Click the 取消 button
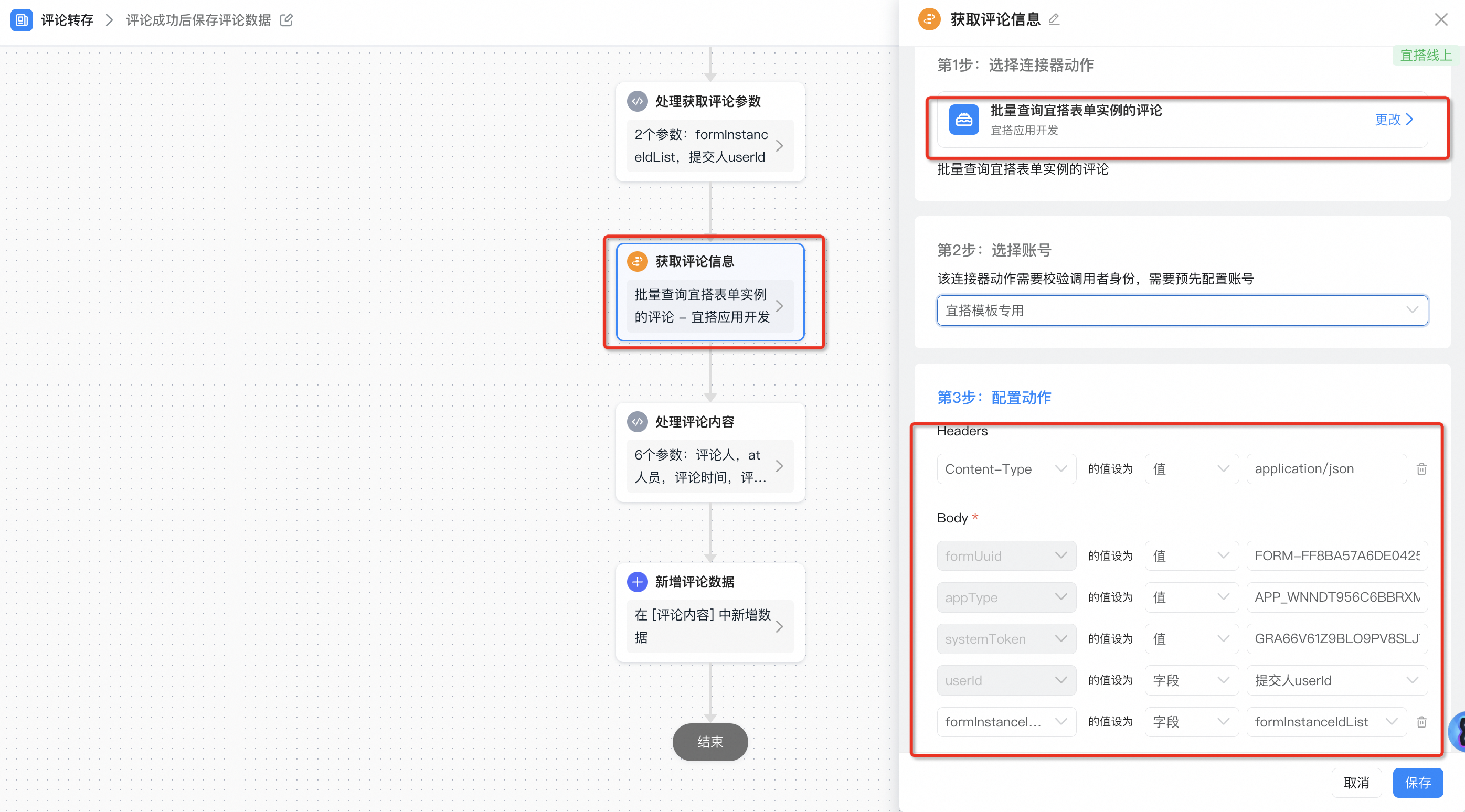The width and height of the screenshot is (1465, 812). click(1356, 783)
